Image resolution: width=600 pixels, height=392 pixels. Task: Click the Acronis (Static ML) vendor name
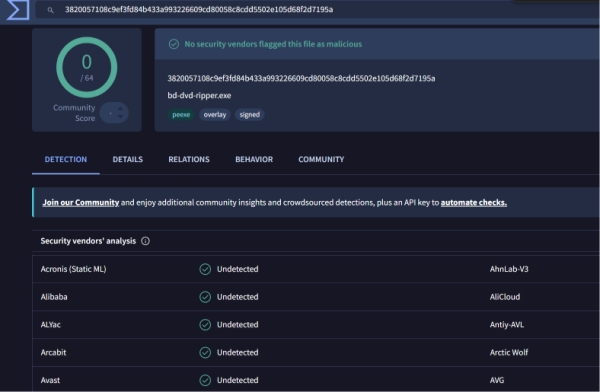point(73,269)
